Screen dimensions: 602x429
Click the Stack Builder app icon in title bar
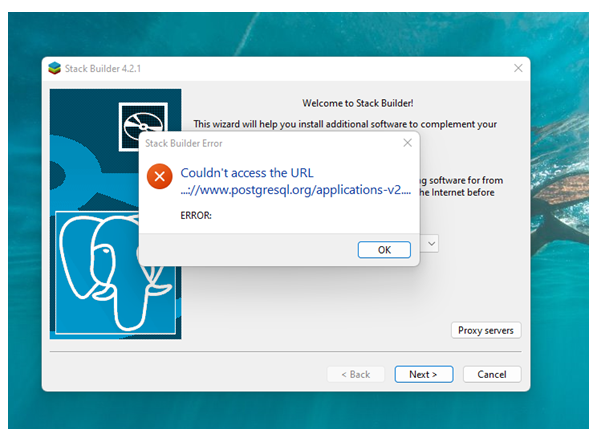click(x=54, y=67)
